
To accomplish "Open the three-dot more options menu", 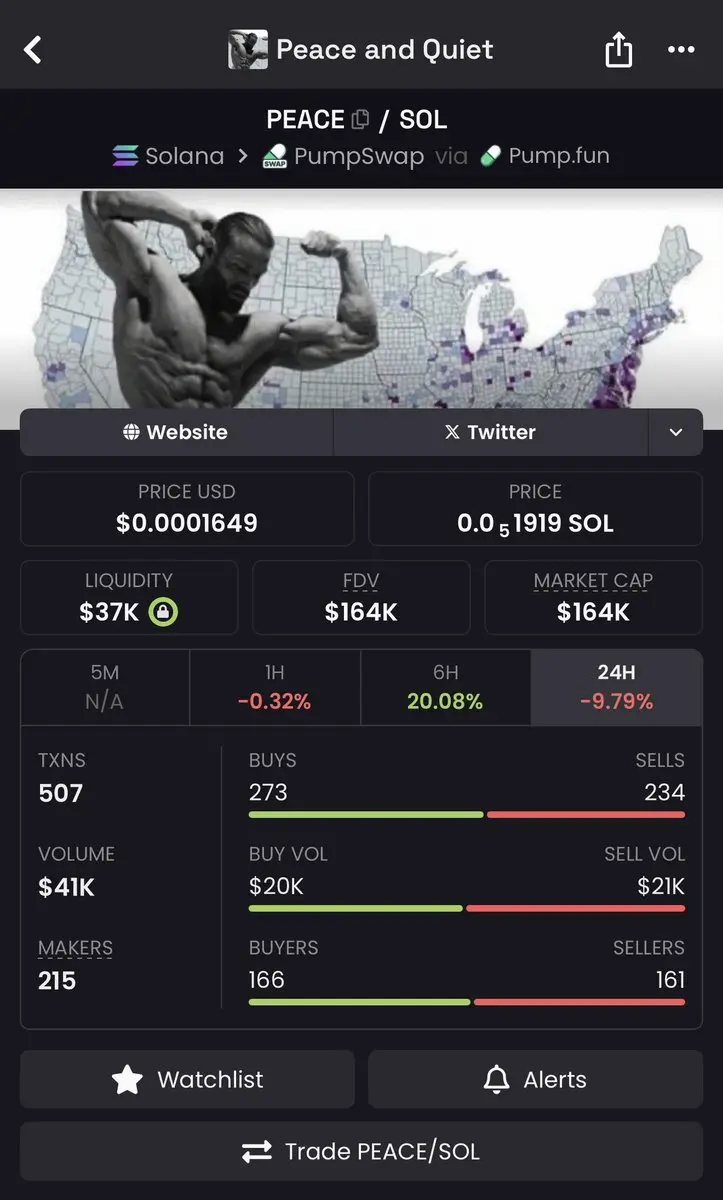I will [x=681, y=49].
